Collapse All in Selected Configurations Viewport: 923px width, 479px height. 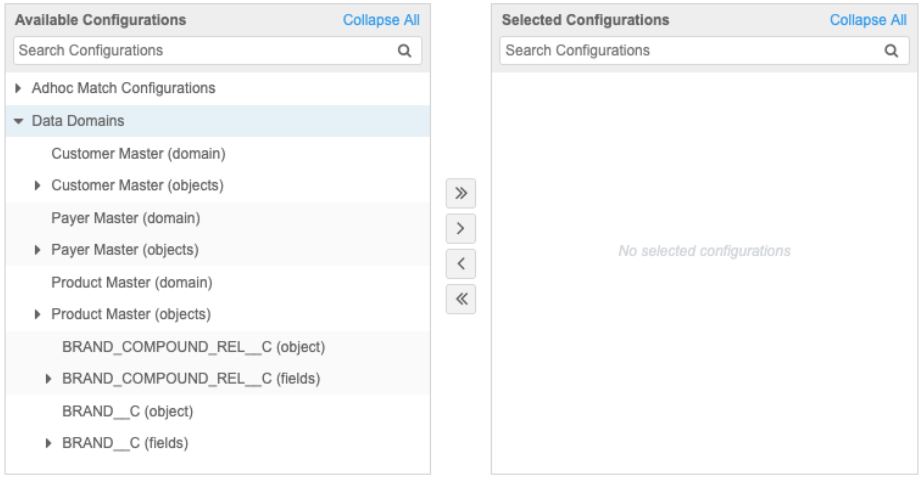868,20
